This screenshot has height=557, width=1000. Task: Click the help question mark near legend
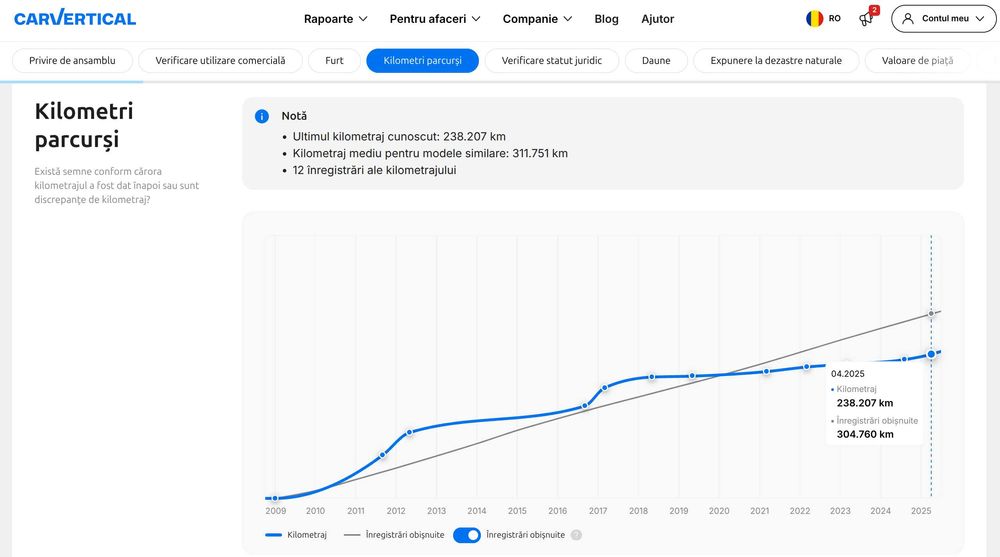tap(576, 535)
